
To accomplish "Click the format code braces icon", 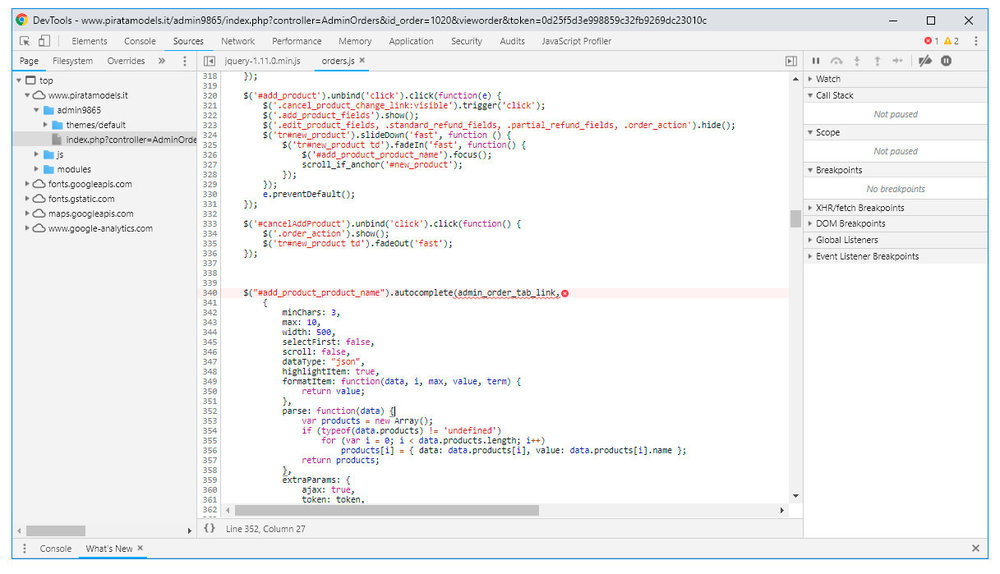I will [209, 527].
